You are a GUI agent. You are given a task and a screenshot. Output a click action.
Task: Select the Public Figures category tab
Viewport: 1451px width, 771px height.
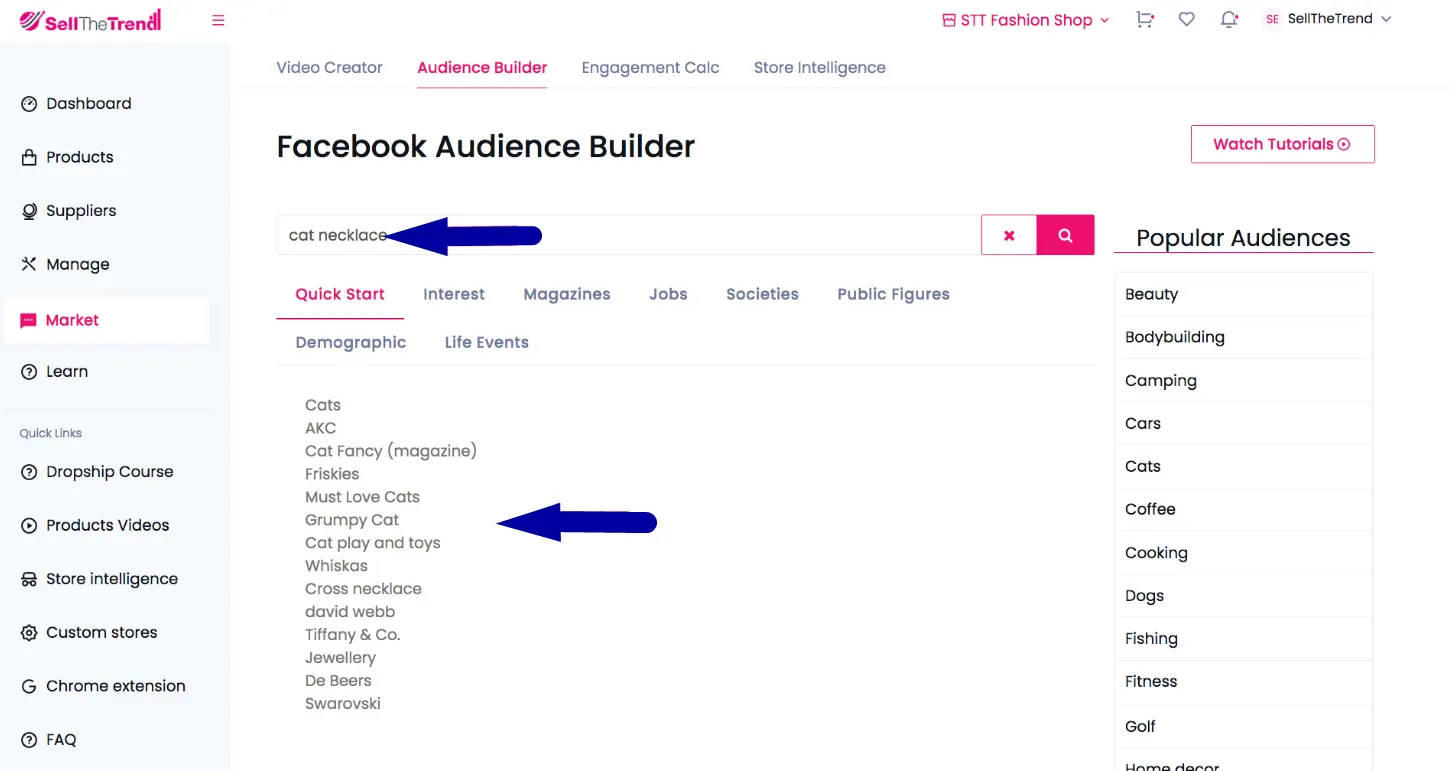[894, 294]
